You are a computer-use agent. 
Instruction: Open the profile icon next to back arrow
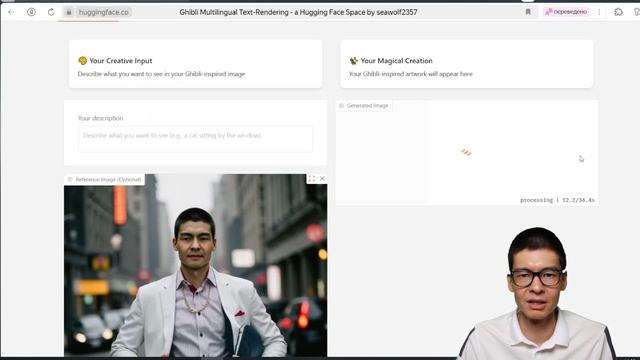[31, 12]
